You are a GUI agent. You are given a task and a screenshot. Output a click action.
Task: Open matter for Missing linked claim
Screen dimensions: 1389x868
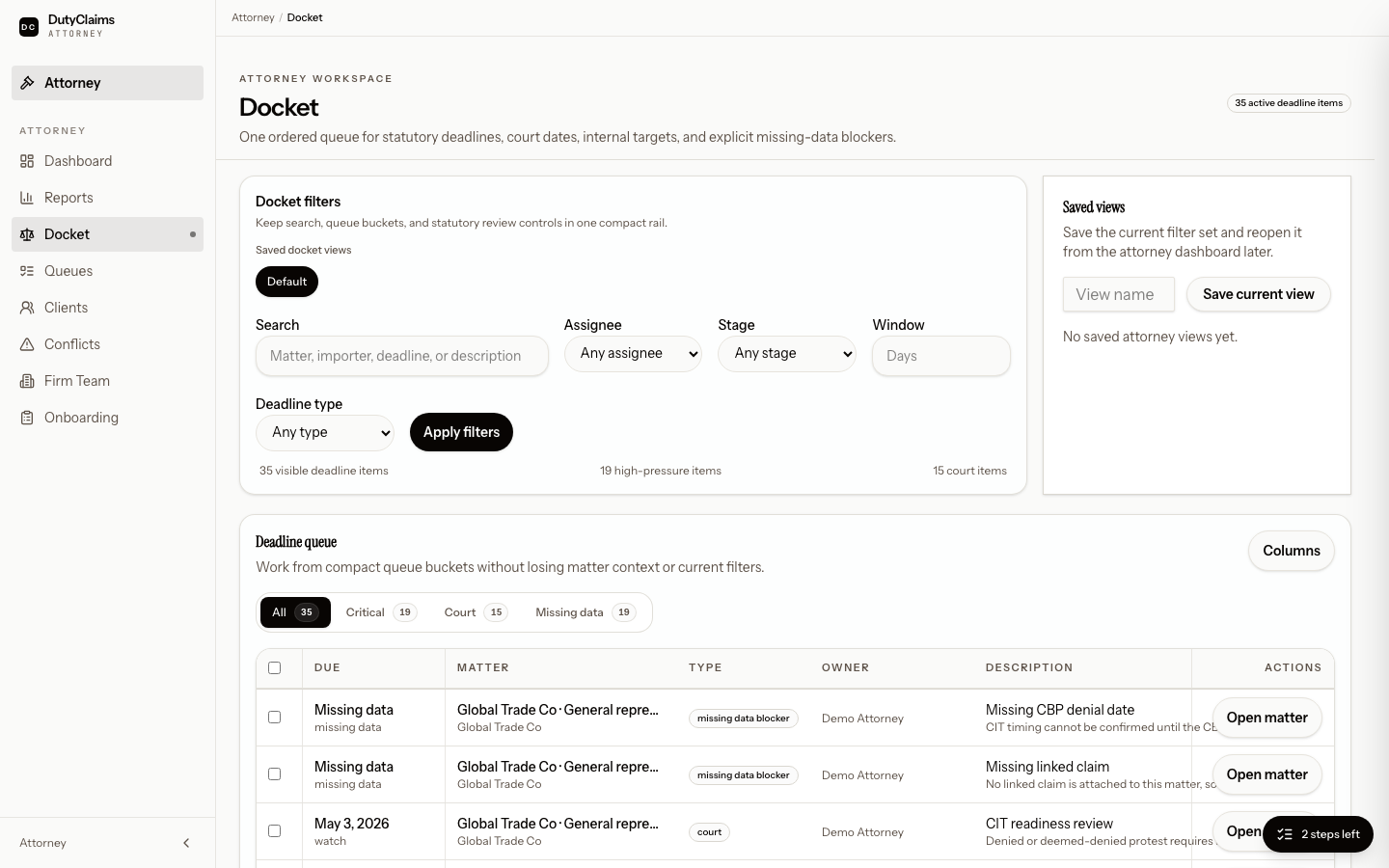coord(1266,774)
